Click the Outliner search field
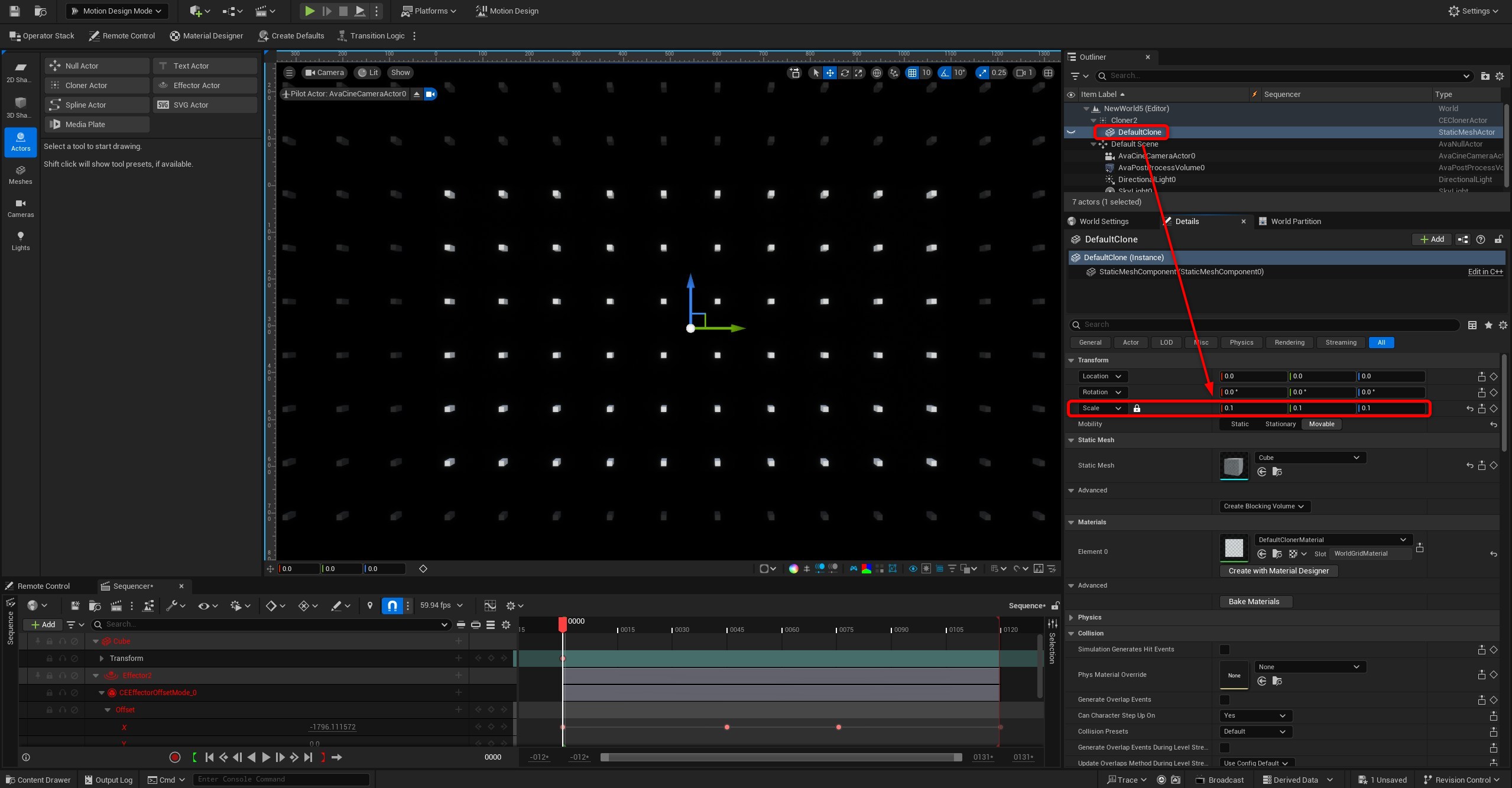1512x788 pixels. [x=1284, y=76]
